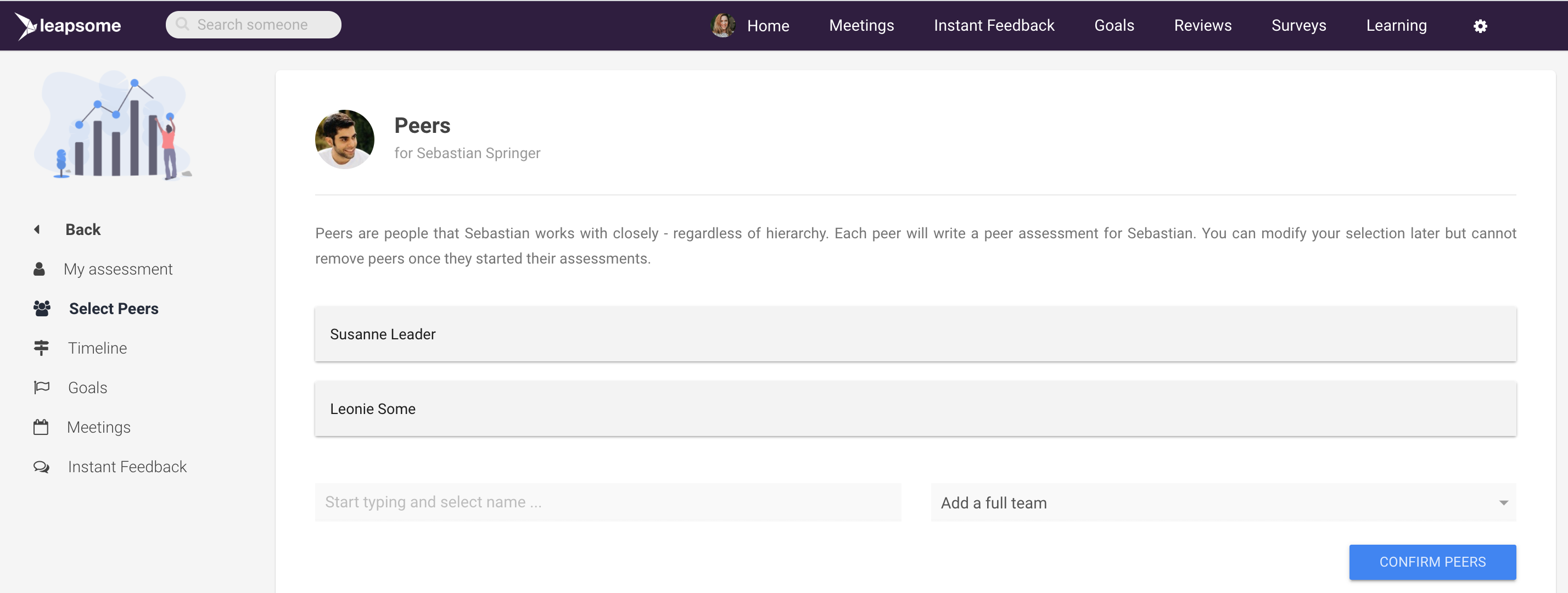Select the Leonie Some peer row

(x=915, y=409)
